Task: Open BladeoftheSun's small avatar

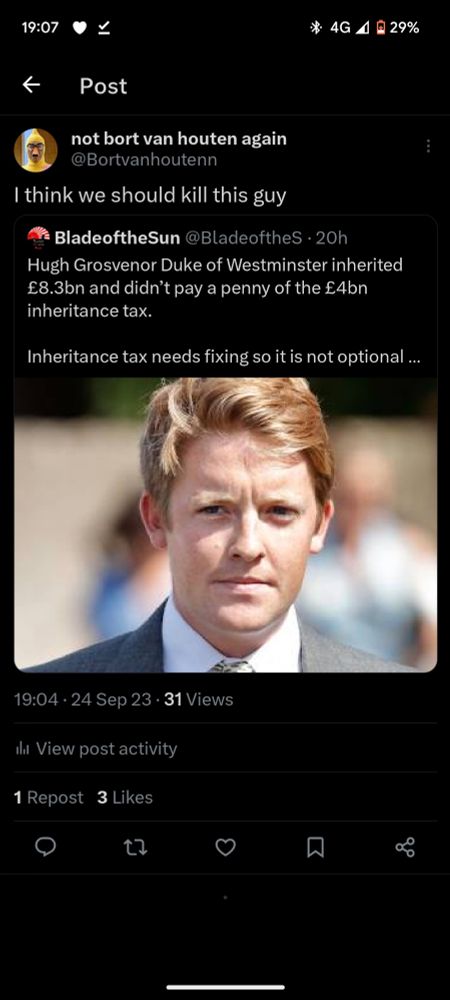Action: click(x=38, y=237)
